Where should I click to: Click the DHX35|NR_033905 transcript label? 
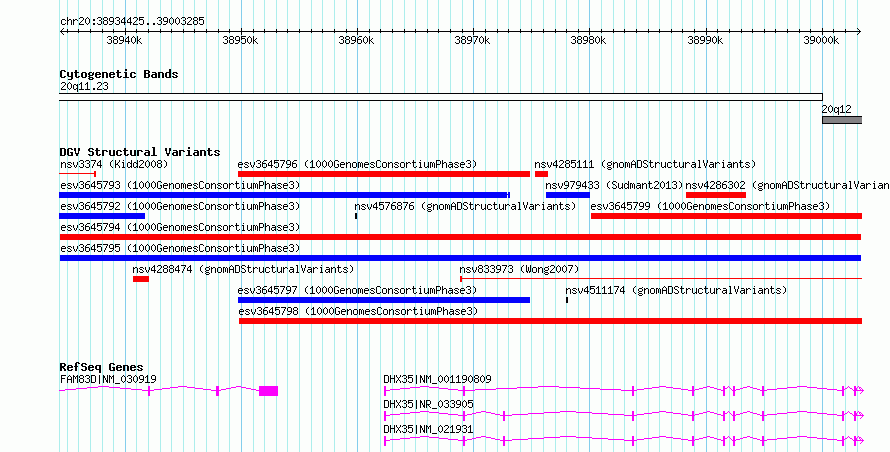pyautogui.click(x=428, y=404)
